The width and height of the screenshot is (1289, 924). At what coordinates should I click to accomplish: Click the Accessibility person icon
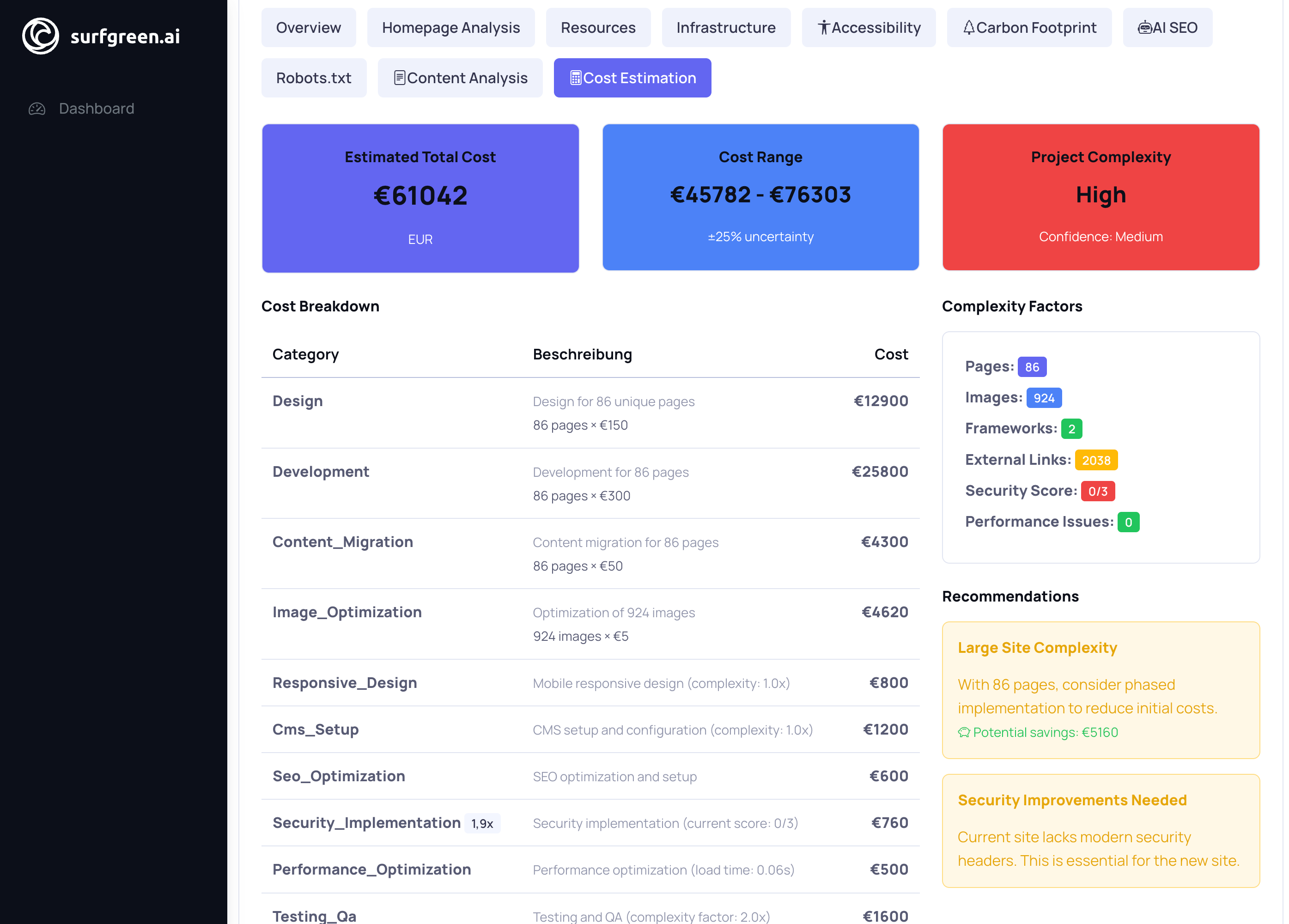pyautogui.click(x=823, y=27)
